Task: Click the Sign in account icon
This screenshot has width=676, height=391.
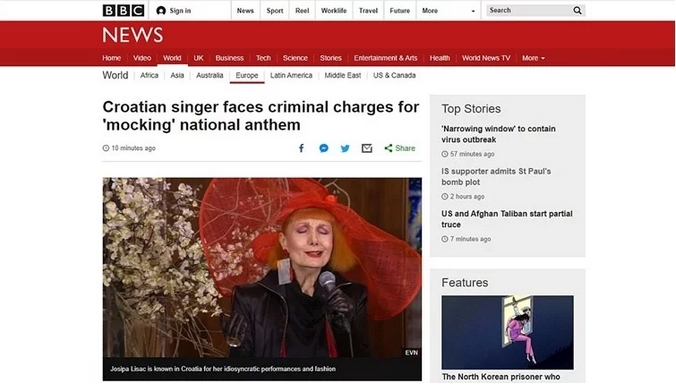Action: pyautogui.click(x=161, y=11)
